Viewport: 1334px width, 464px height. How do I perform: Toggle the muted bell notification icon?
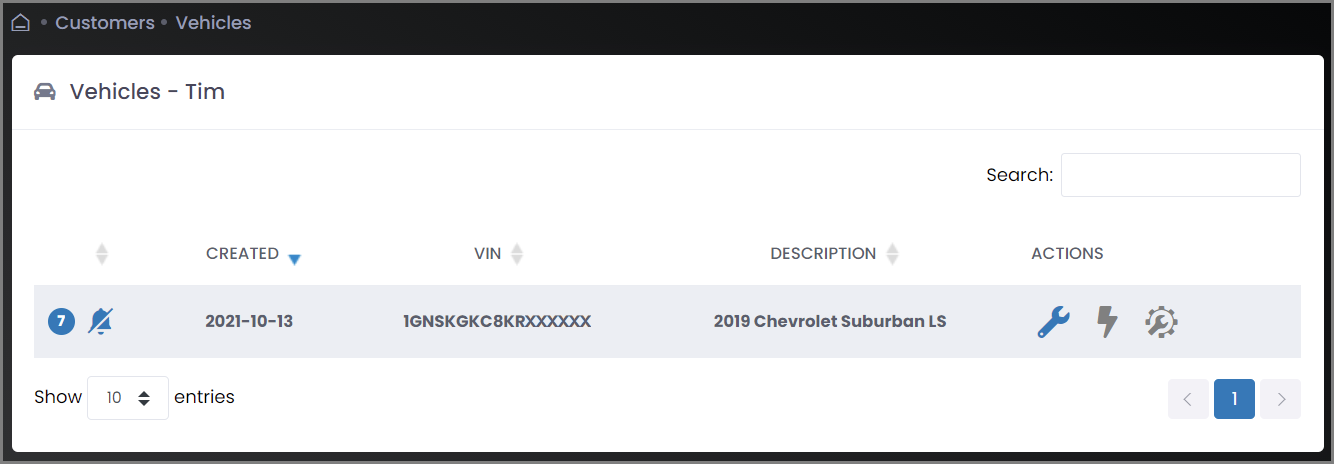tap(100, 321)
